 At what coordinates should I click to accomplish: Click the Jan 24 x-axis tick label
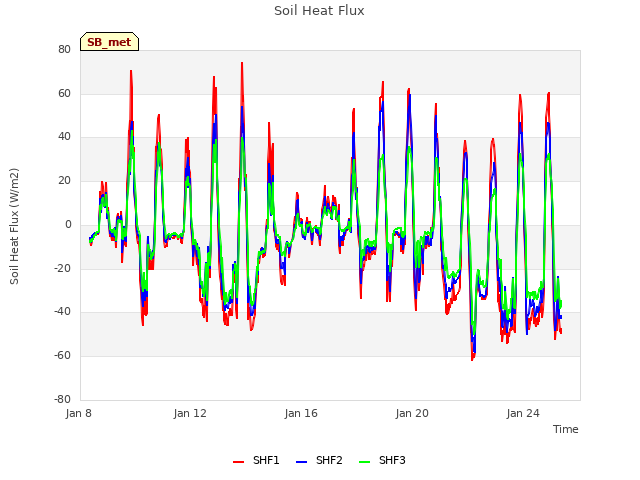tap(523, 413)
